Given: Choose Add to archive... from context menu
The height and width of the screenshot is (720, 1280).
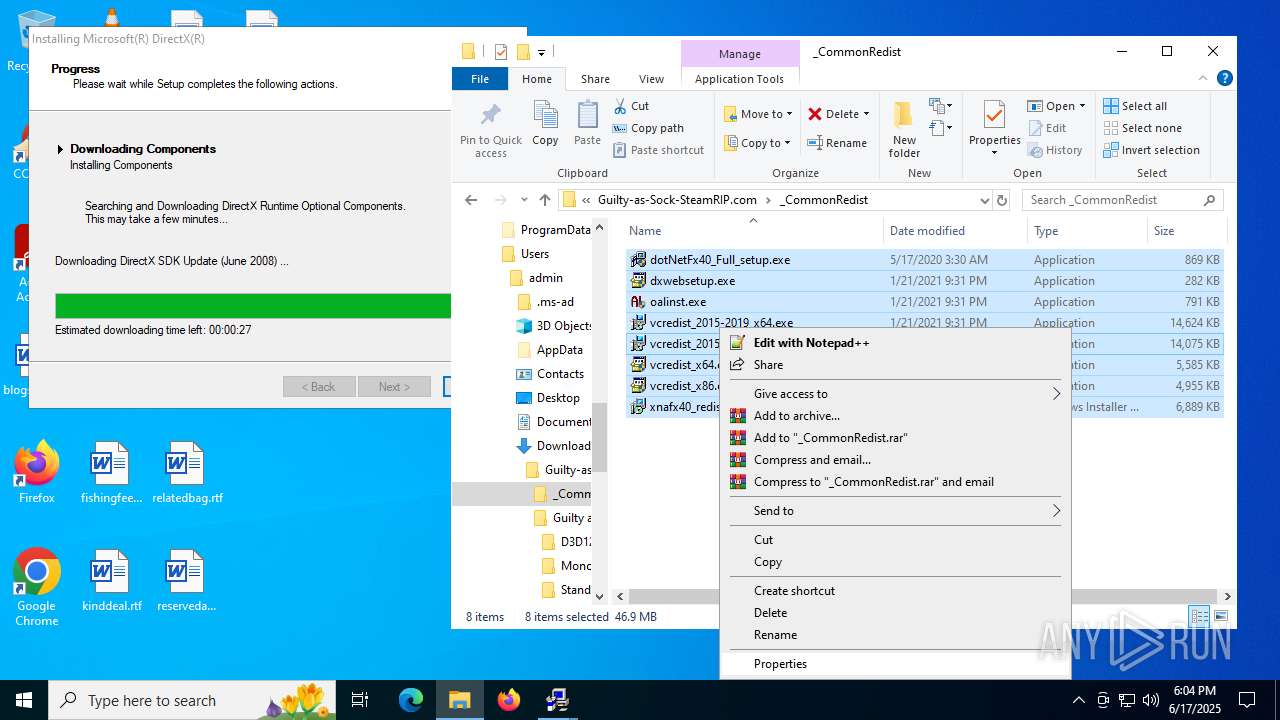Looking at the screenshot, I should [x=895, y=416].
